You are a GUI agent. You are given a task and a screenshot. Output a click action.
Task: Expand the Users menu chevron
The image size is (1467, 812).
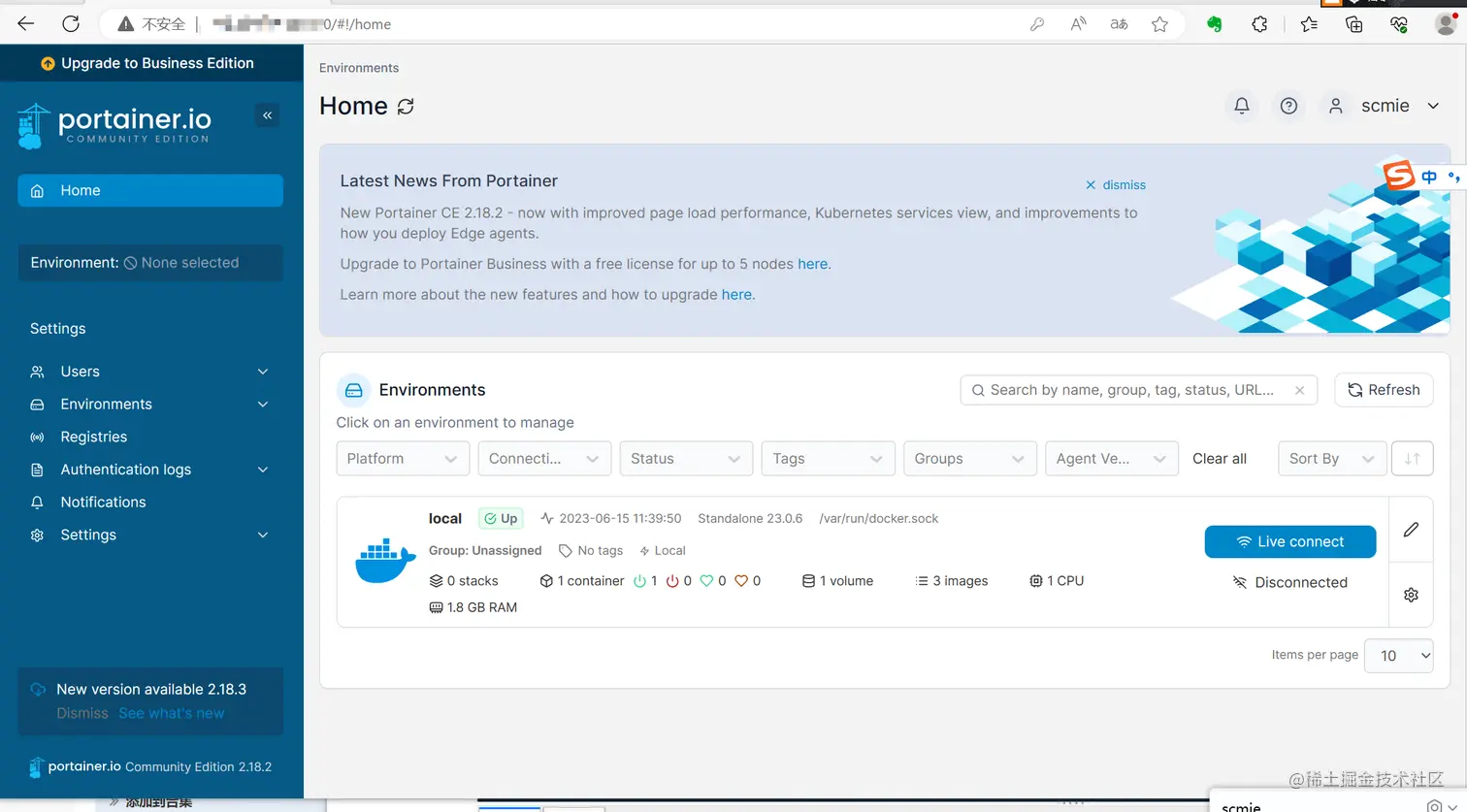[x=263, y=372]
